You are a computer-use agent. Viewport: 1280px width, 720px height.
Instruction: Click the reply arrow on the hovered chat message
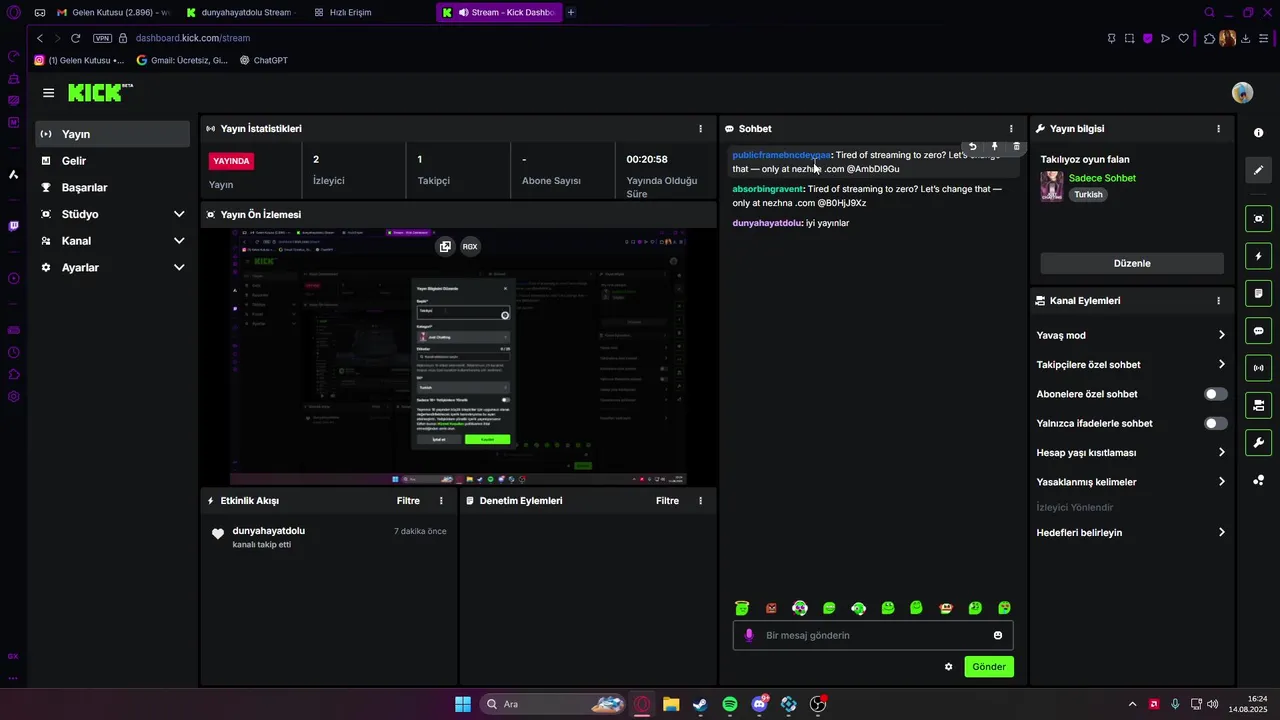pos(972,147)
